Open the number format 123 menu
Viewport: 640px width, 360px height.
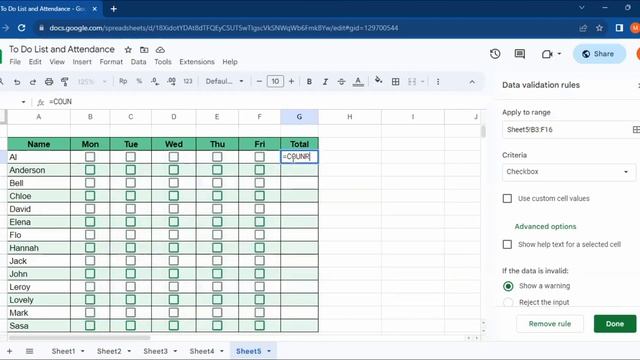point(188,81)
